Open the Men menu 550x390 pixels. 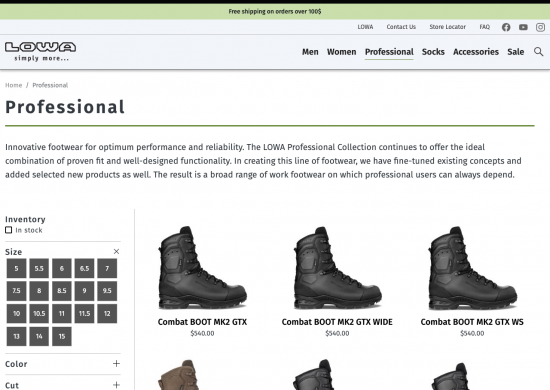point(310,52)
